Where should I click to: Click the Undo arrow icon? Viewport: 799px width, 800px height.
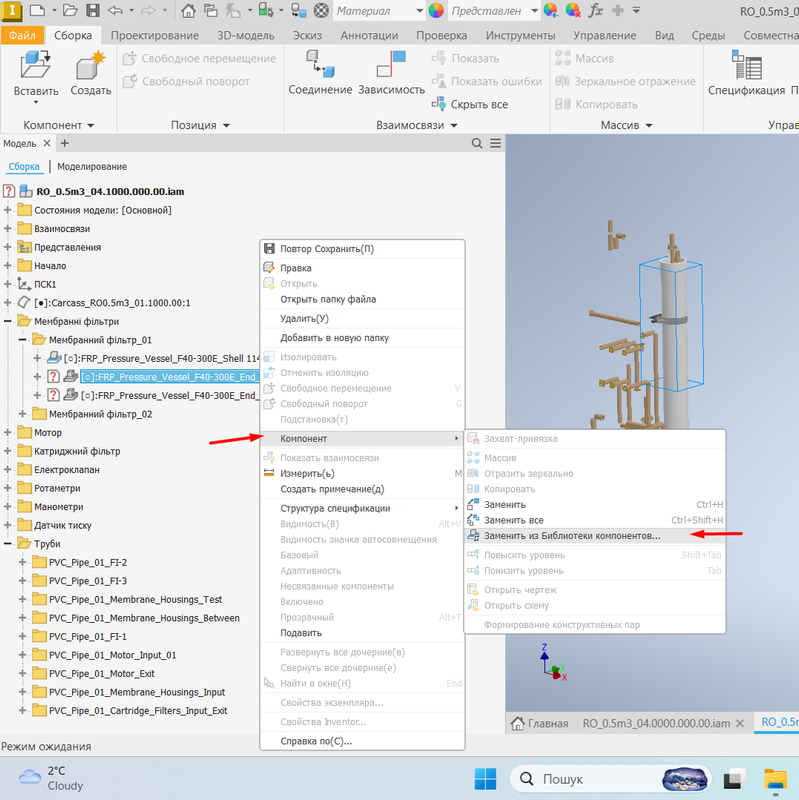click(x=115, y=10)
